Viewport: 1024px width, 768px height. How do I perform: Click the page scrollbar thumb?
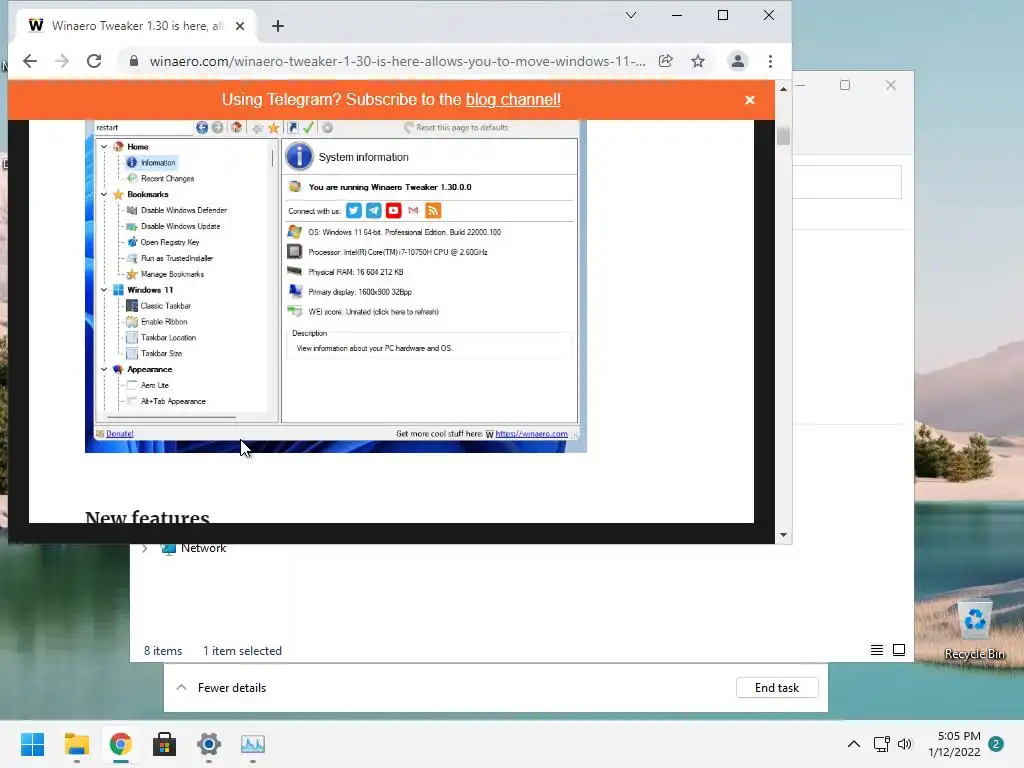tap(784, 136)
